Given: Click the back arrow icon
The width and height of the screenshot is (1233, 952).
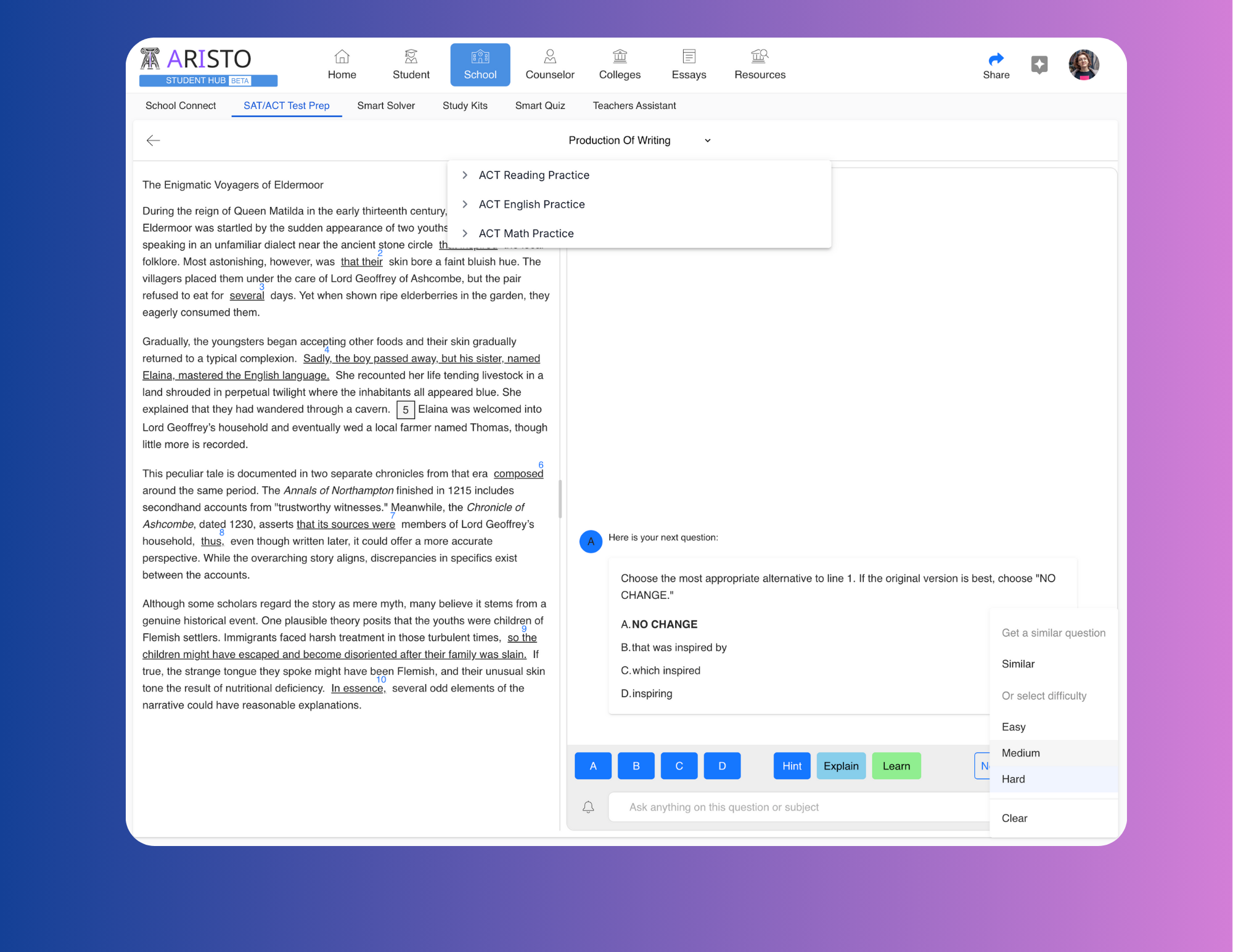Looking at the screenshot, I should pyautogui.click(x=154, y=140).
